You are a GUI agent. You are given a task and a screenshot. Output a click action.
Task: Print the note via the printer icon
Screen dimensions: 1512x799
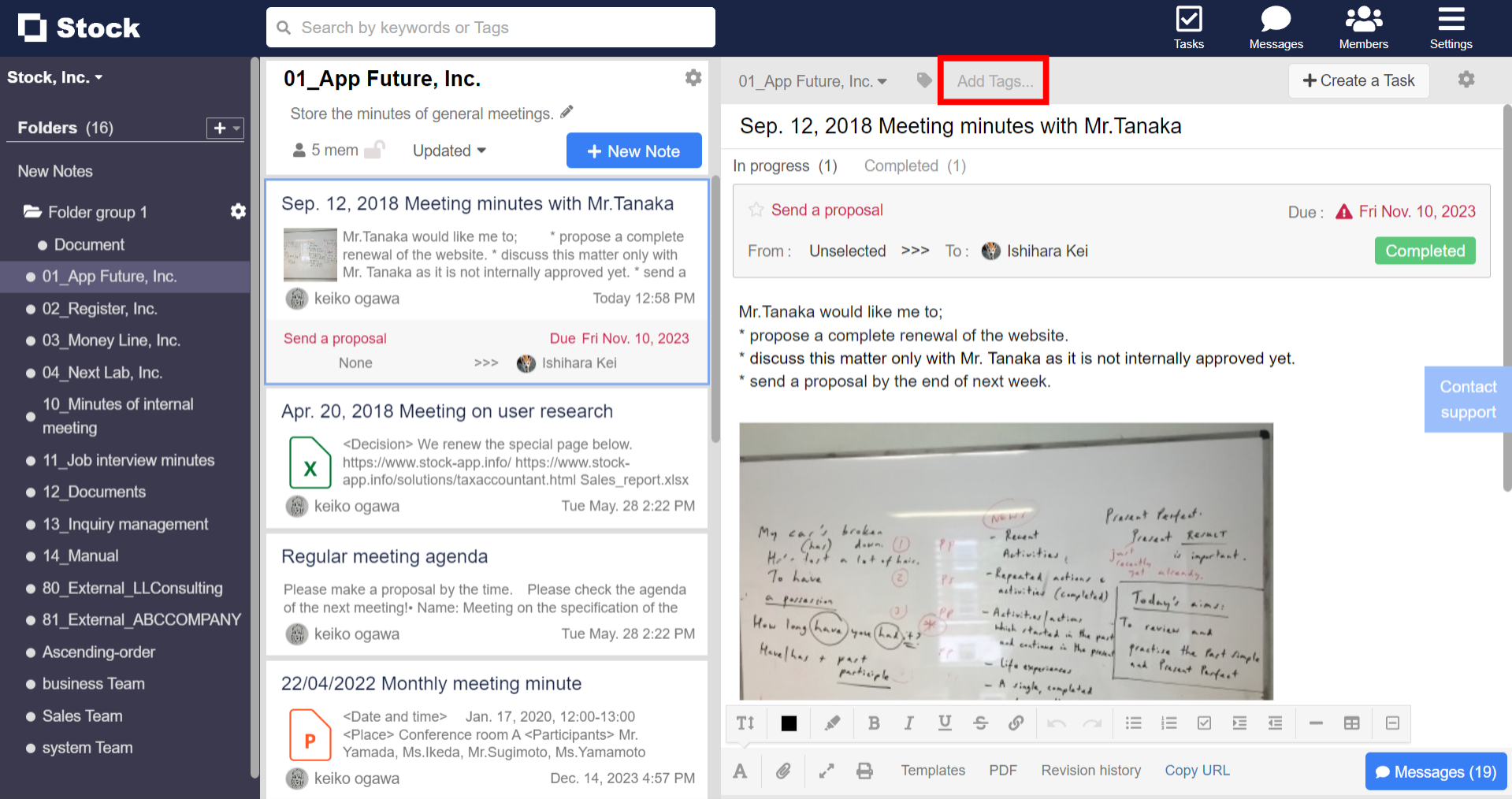click(x=864, y=771)
